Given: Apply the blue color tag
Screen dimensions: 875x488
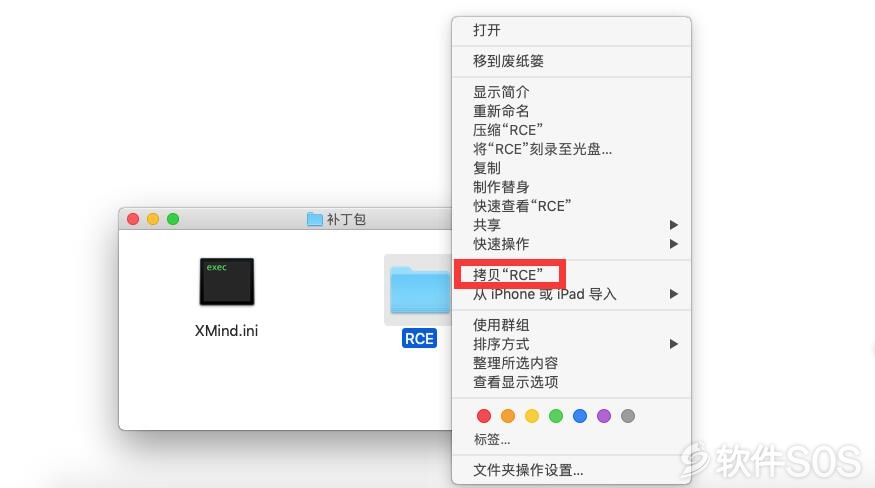Looking at the screenshot, I should click(x=580, y=416).
